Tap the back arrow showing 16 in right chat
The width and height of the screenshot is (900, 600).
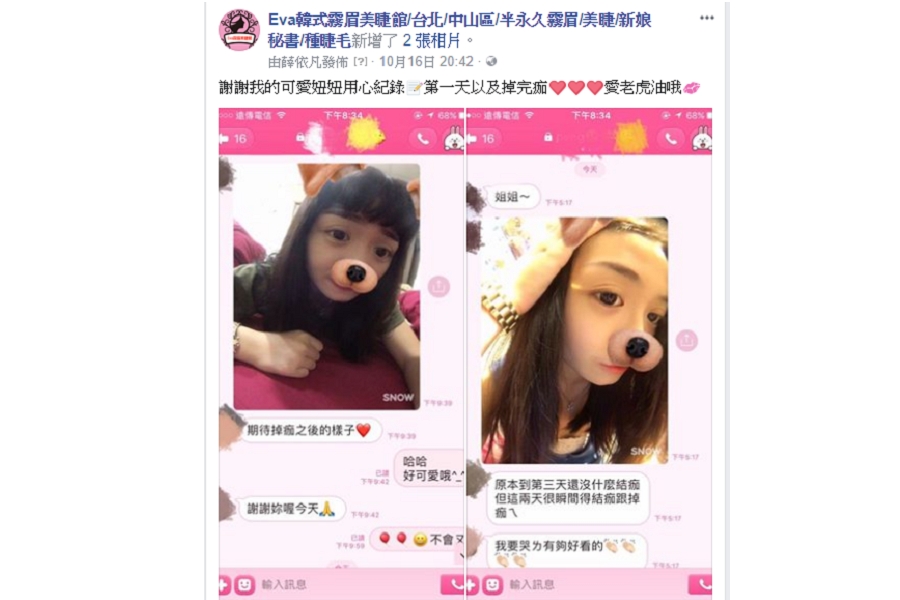point(481,138)
